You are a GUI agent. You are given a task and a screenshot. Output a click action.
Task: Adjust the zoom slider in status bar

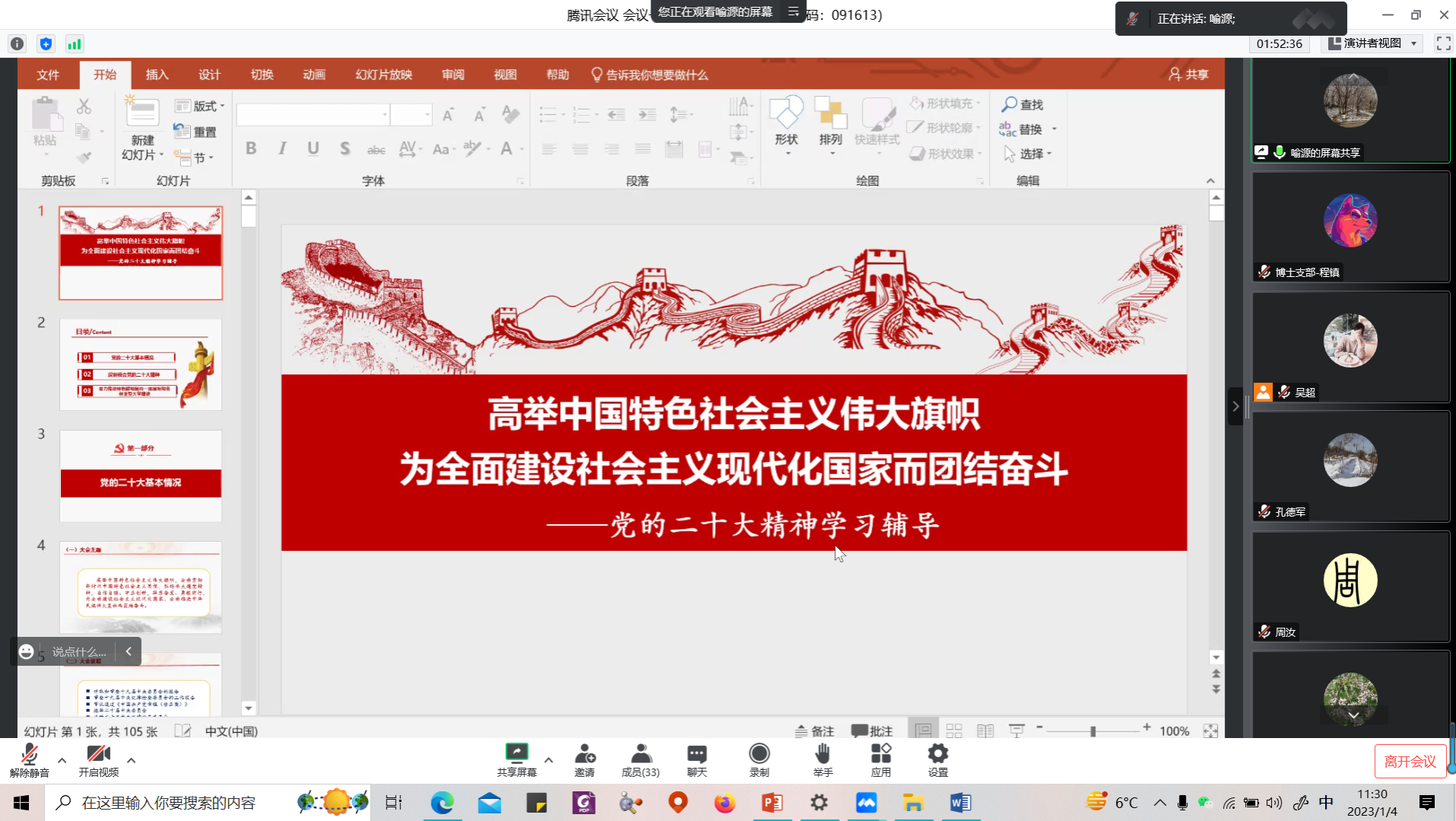(1092, 731)
